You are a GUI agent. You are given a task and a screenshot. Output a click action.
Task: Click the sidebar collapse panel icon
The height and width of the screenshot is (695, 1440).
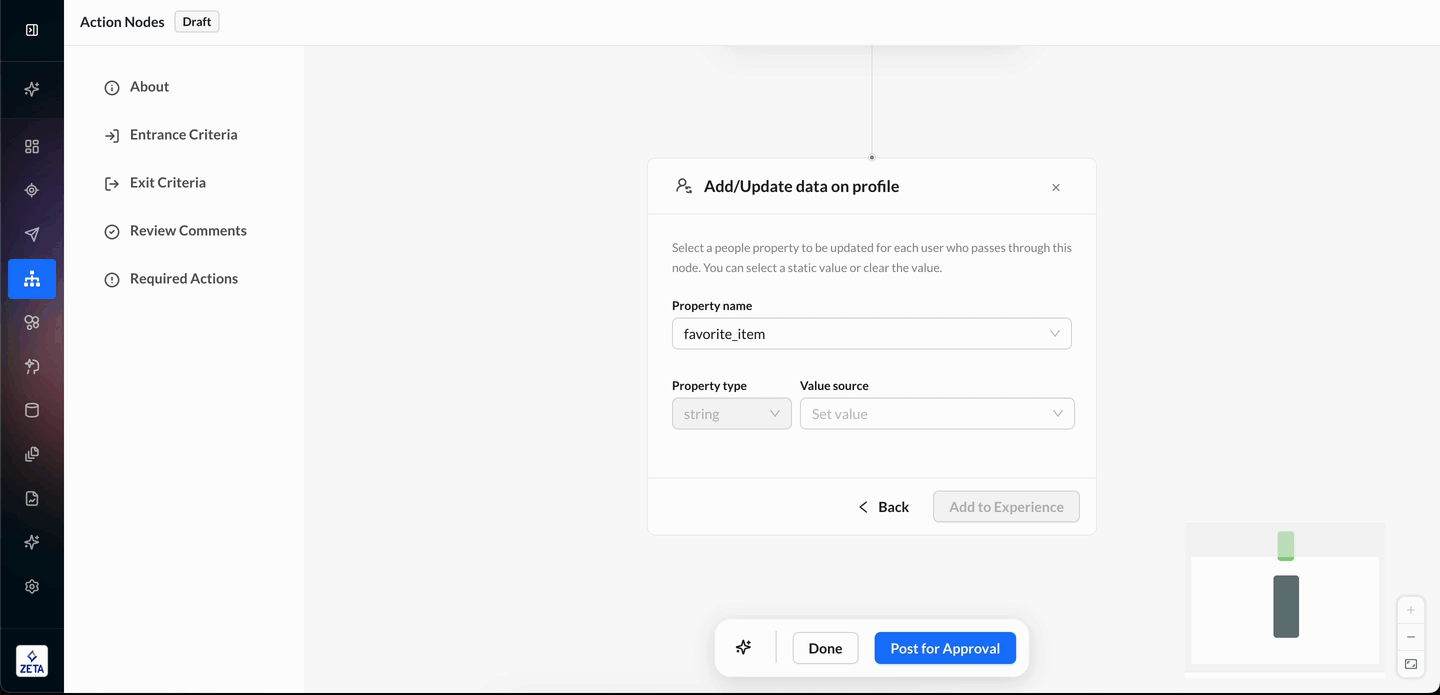click(x=32, y=30)
